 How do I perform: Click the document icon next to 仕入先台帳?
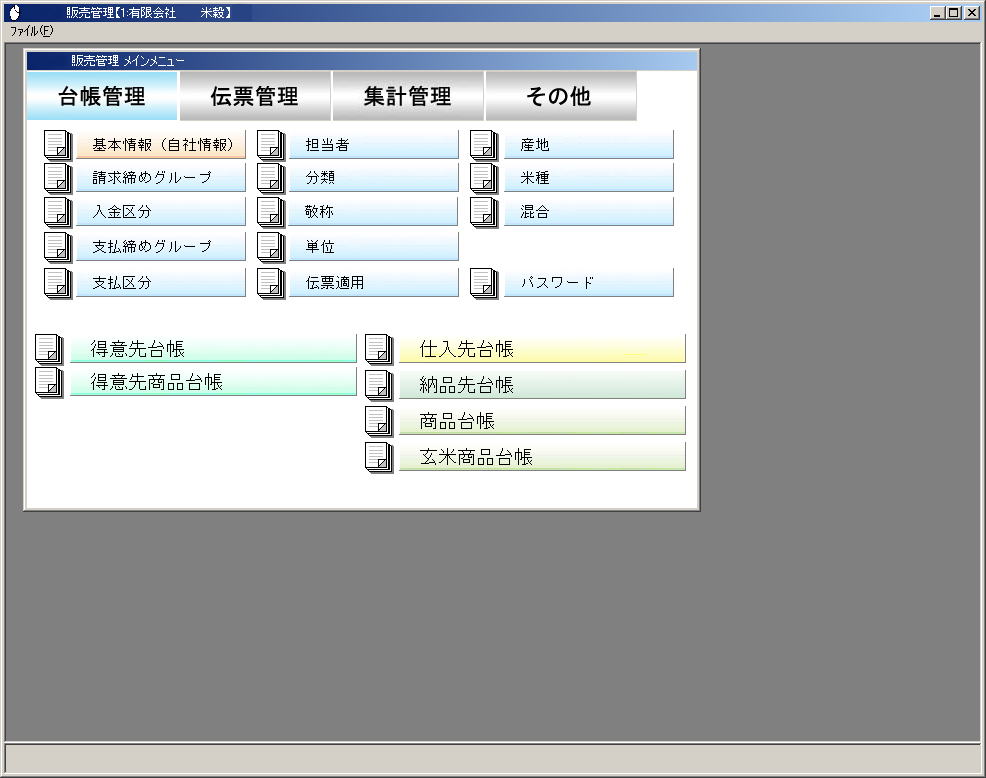379,349
